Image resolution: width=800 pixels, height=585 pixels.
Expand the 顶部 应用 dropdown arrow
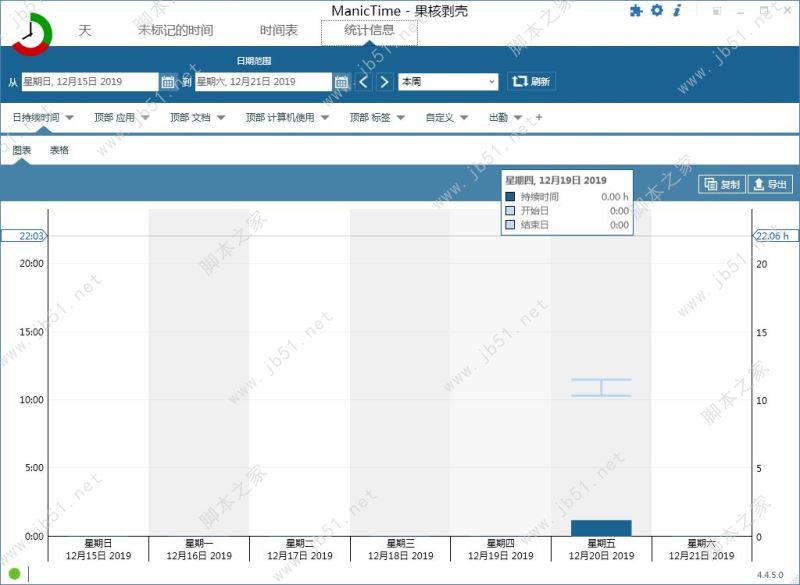click(x=145, y=118)
